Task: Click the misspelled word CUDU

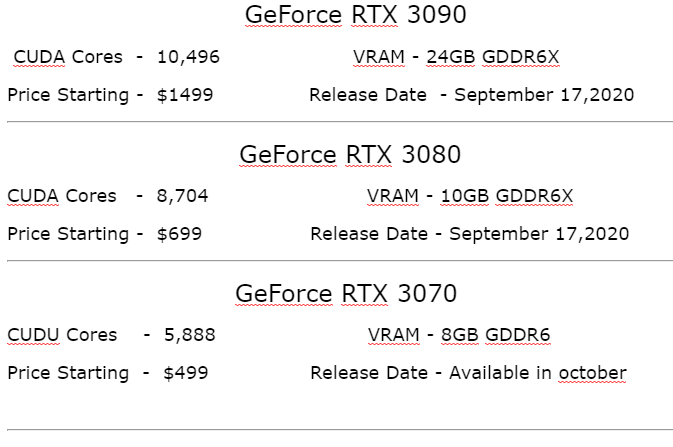Action: (x=33, y=335)
